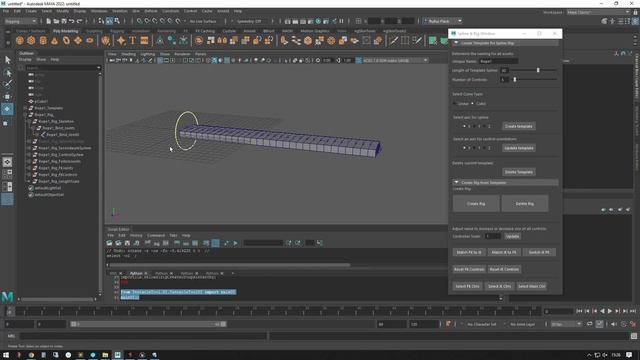Click the Save Scene icon
This screenshot has height=360, width=640.
(64, 21)
